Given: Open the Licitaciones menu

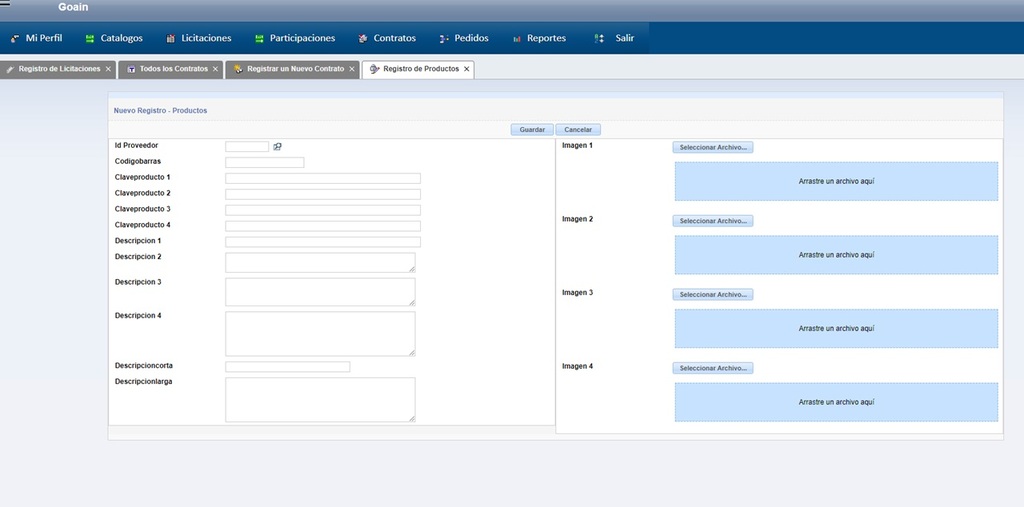Looking at the screenshot, I should point(198,38).
